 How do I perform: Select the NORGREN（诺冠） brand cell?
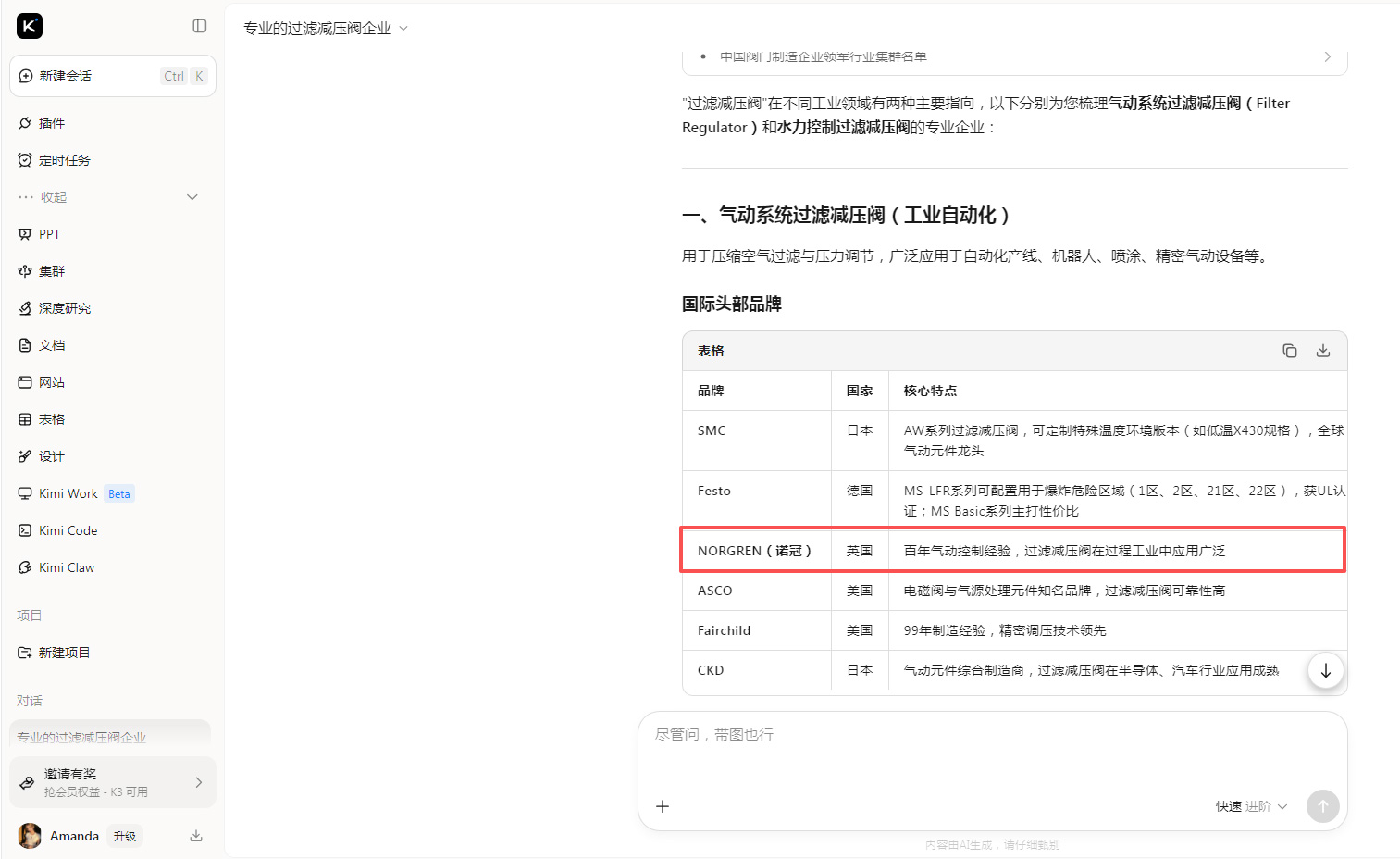tap(757, 551)
